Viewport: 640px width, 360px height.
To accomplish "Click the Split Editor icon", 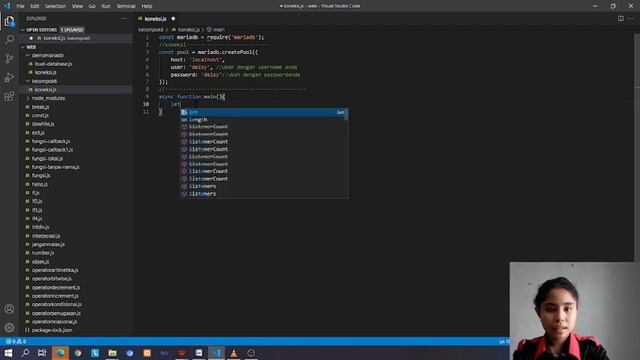I will click(x=620, y=18).
